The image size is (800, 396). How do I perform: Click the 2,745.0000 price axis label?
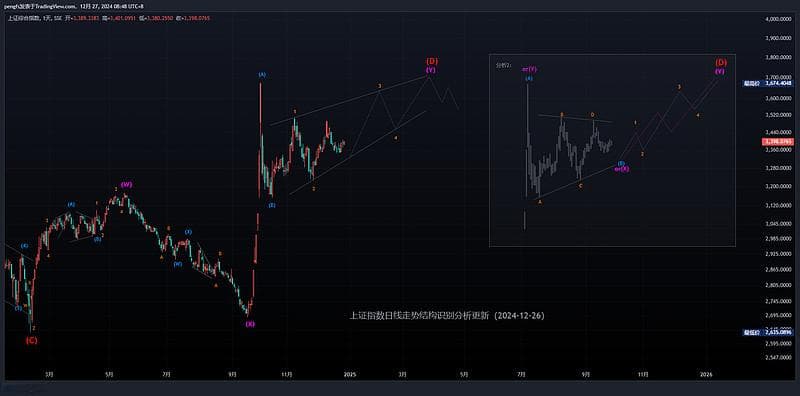click(779, 302)
